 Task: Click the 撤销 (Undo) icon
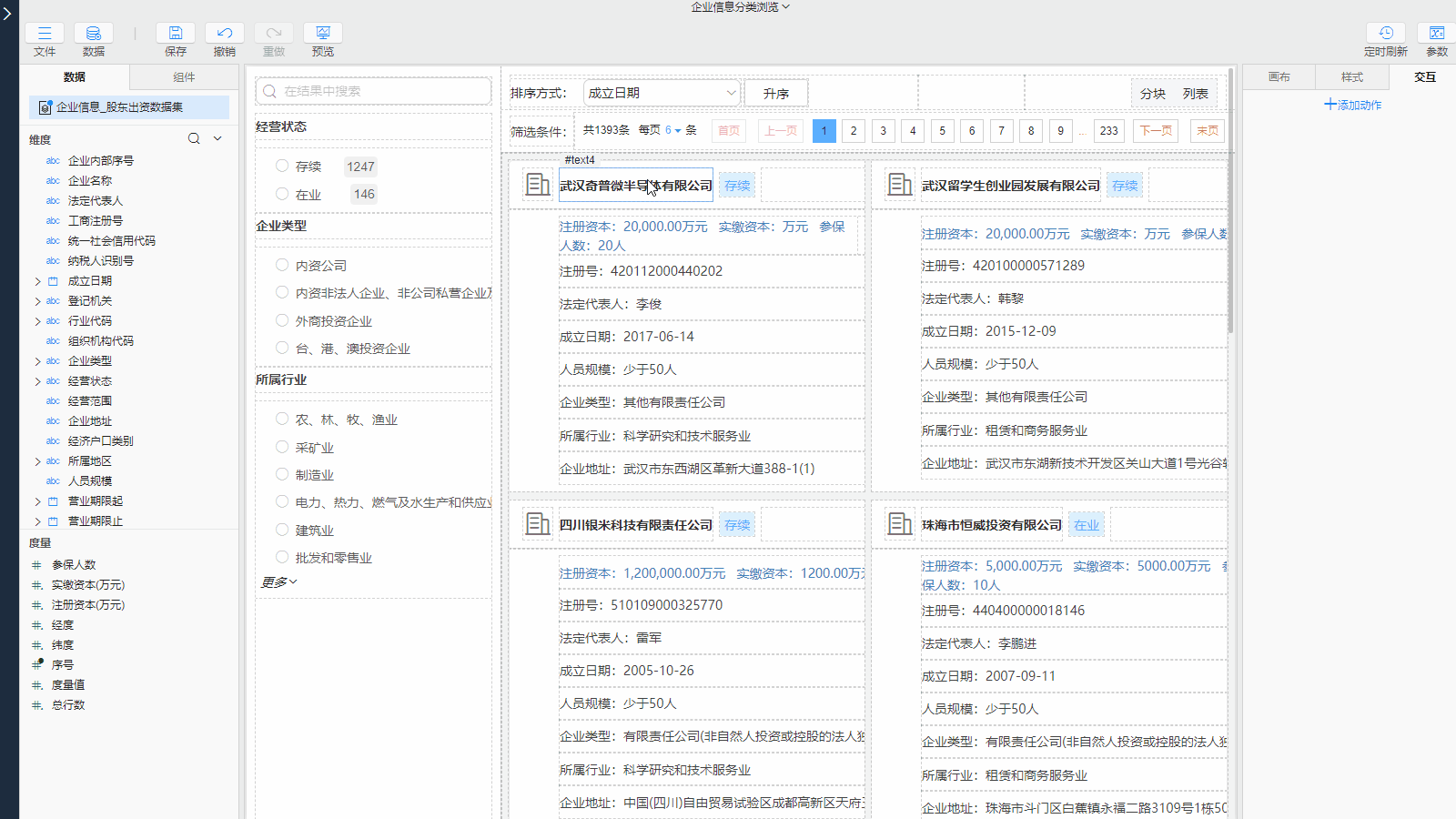224,34
